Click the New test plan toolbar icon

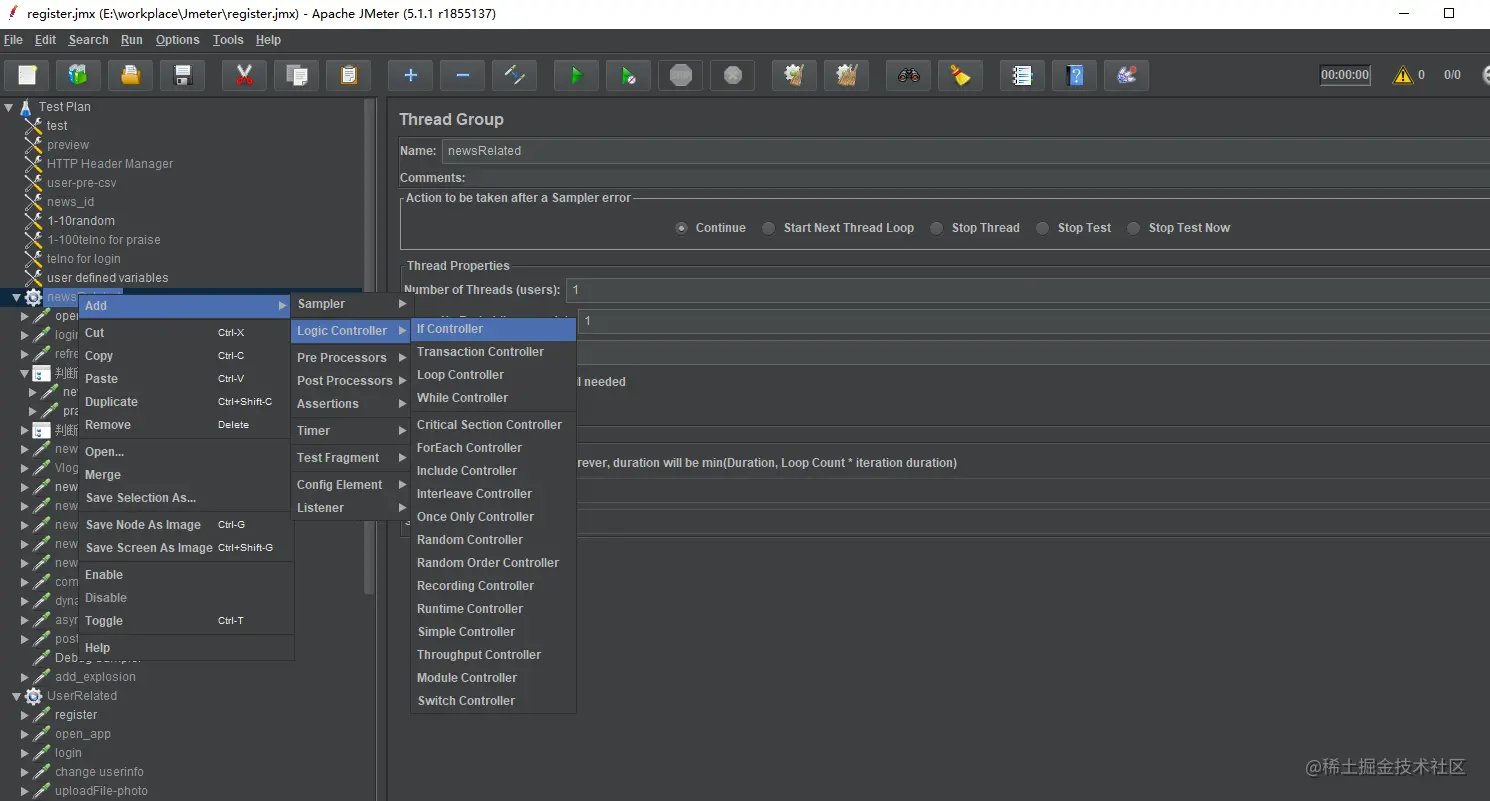[x=27, y=75]
